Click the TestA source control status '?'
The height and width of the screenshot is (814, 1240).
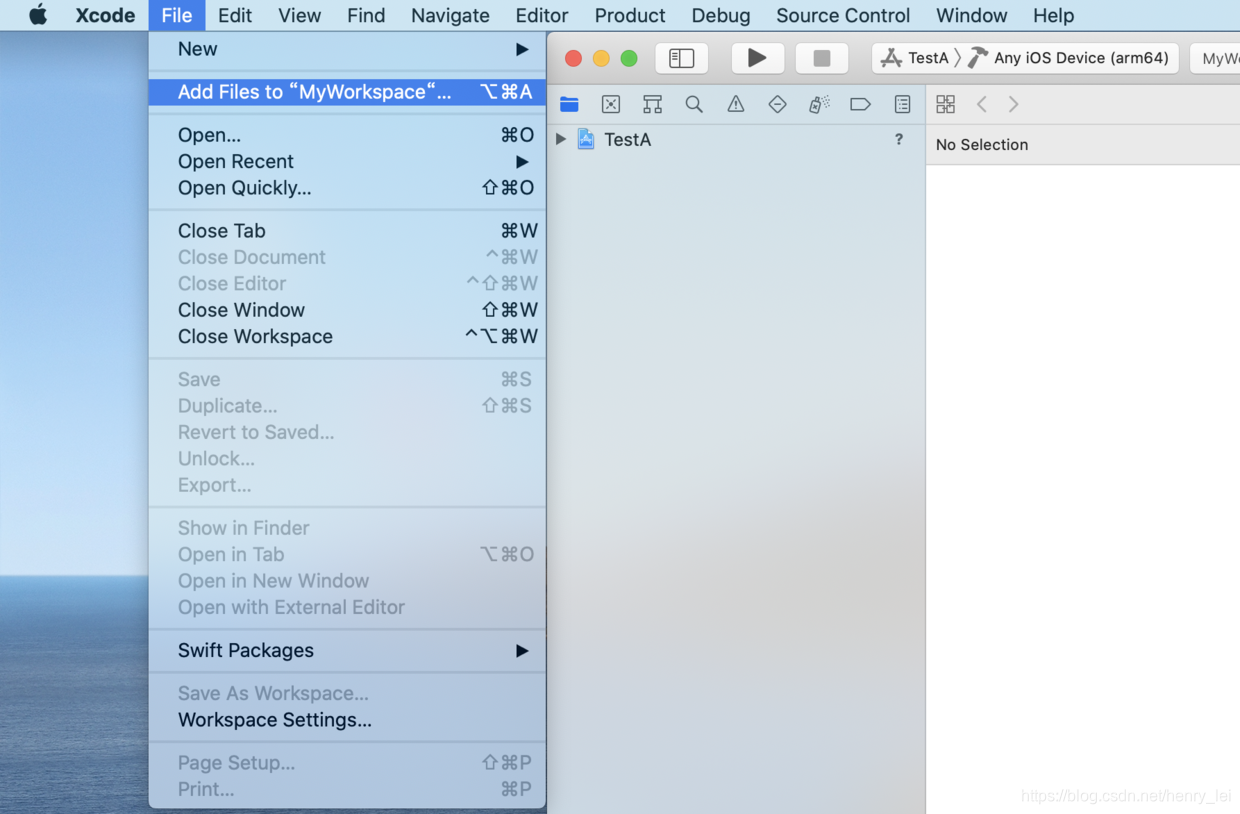899,139
